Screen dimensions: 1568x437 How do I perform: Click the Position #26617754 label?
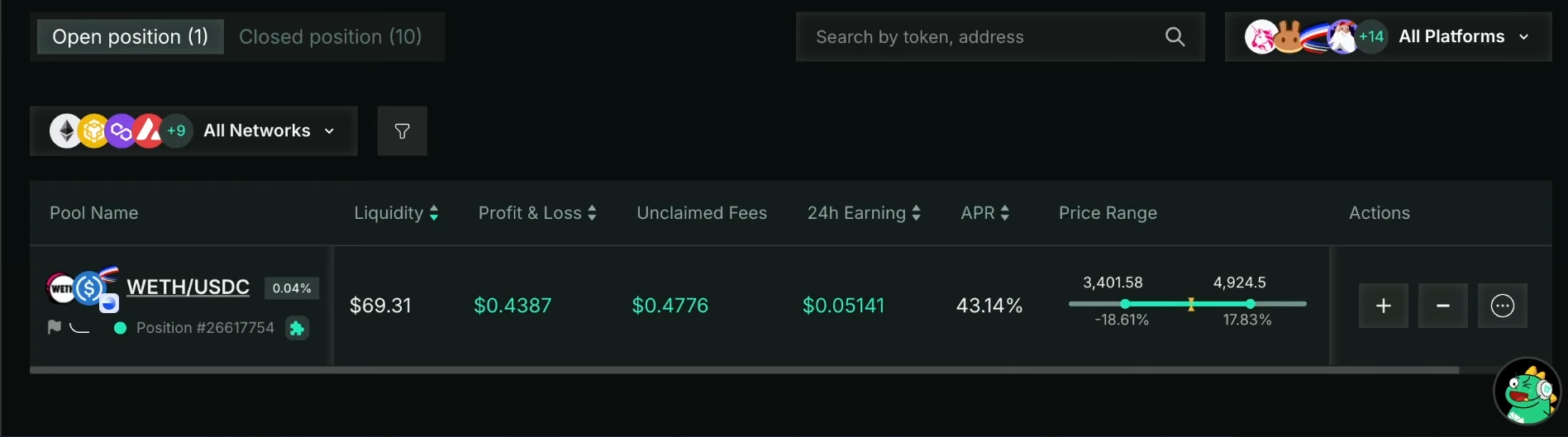point(205,328)
